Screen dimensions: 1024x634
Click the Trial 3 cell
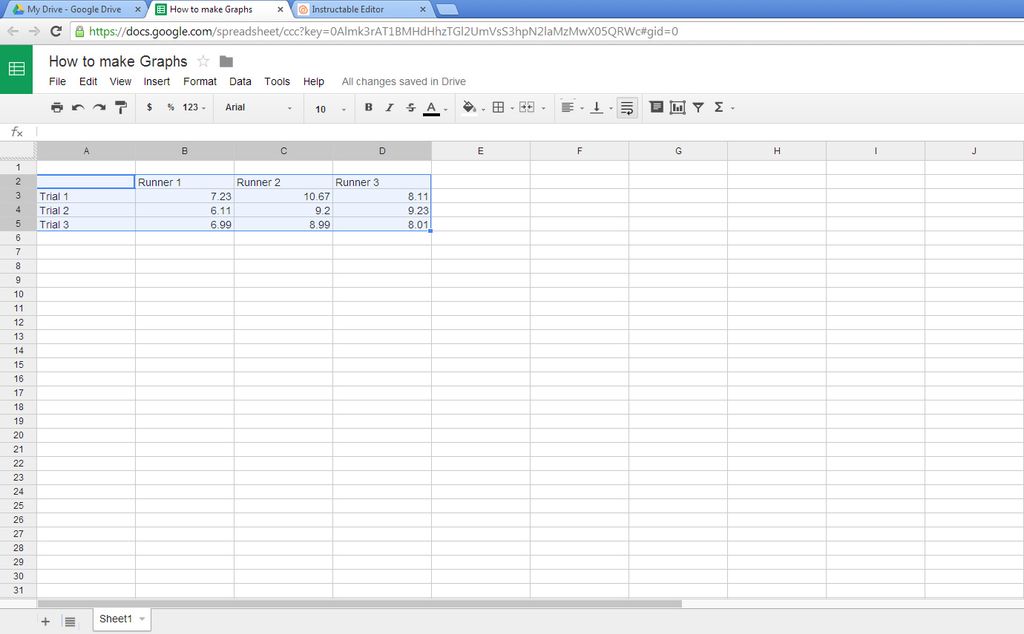(86, 225)
